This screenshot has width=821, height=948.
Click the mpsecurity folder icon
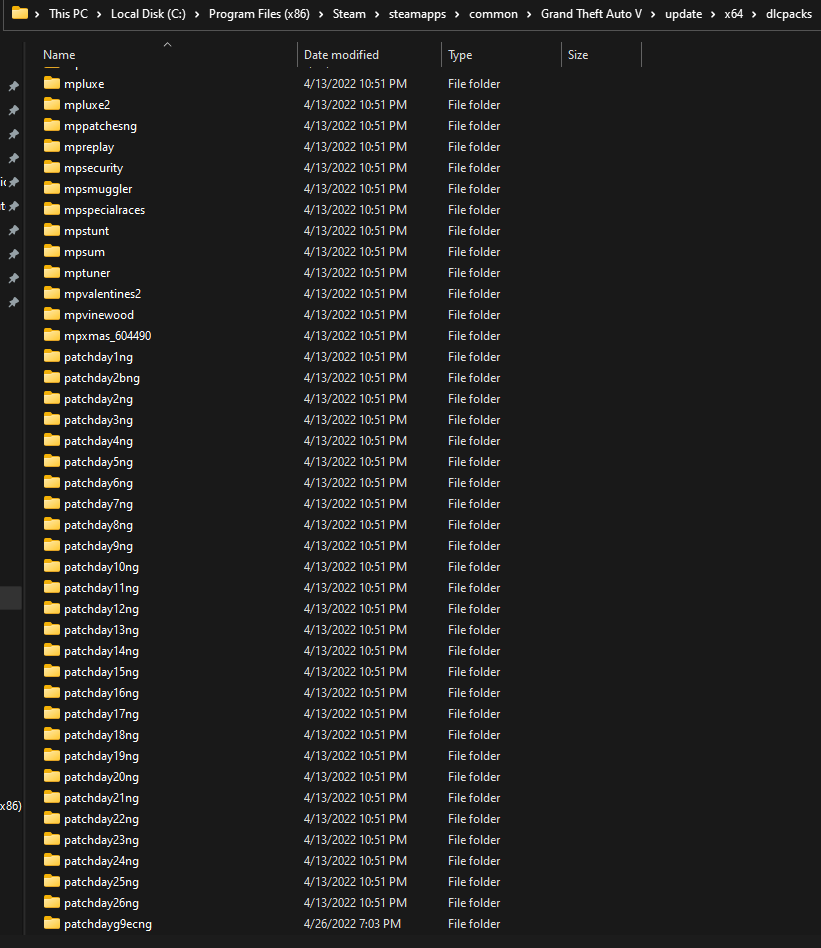pos(52,167)
